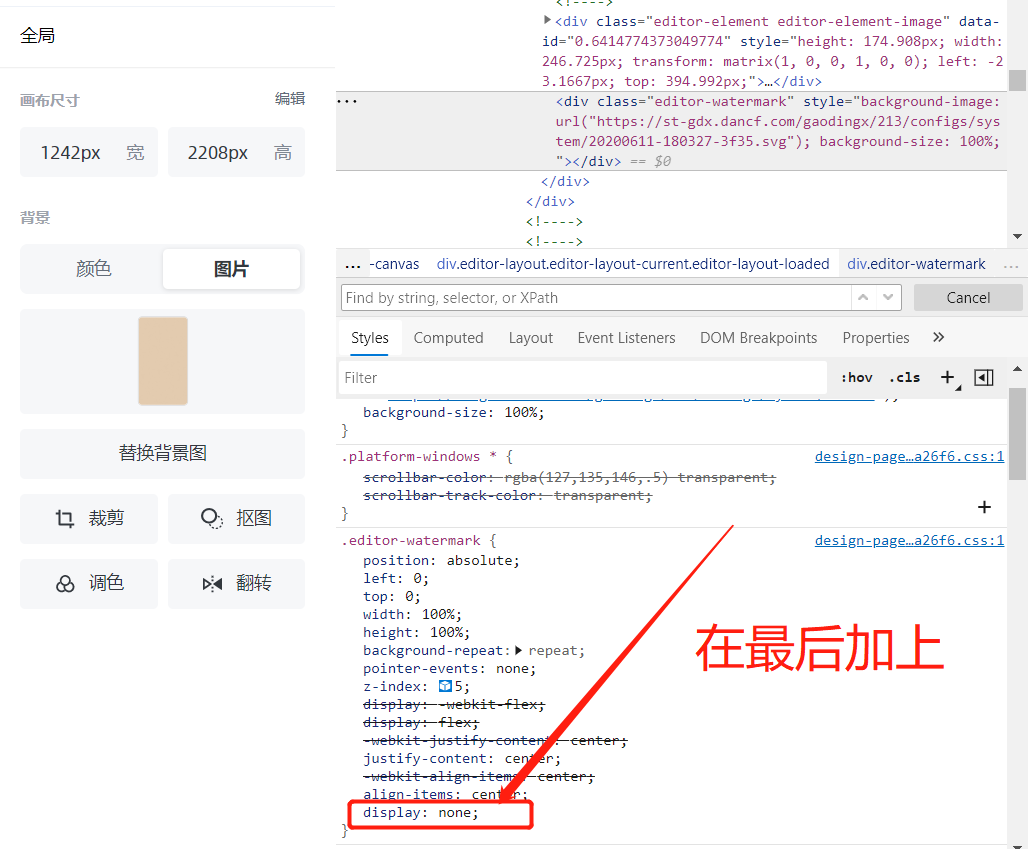
Task: Select the -canvas breadcrumb item
Action: (x=394, y=264)
